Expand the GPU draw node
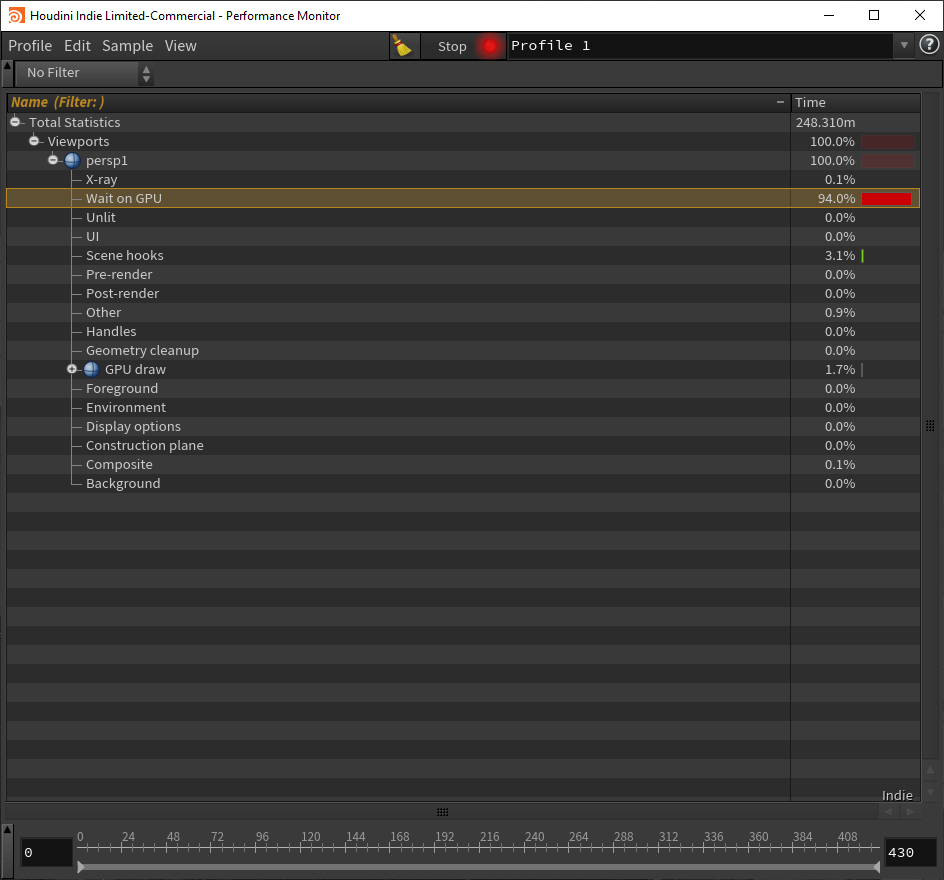 pos(72,369)
